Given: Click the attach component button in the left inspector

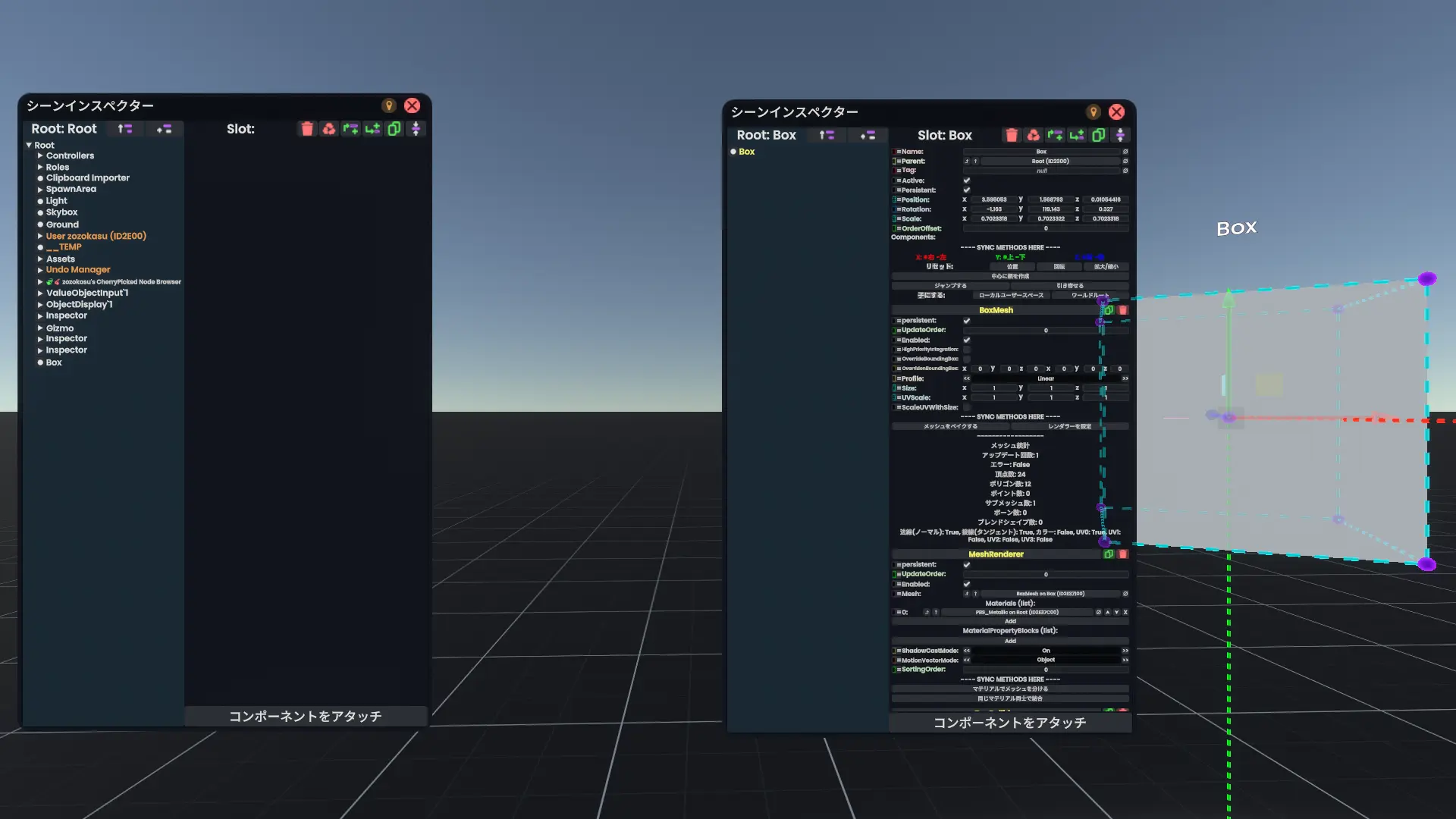Looking at the screenshot, I should coord(306,716).
